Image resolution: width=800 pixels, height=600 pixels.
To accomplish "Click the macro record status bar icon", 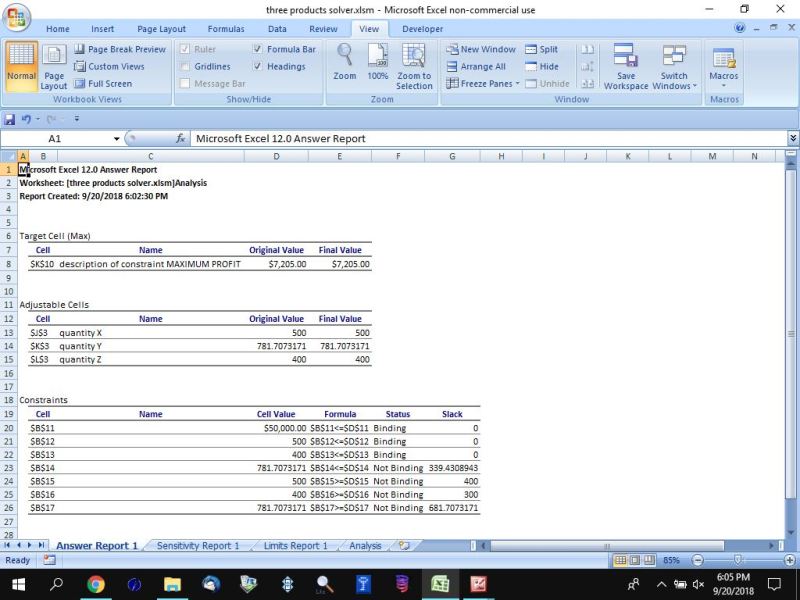I will click(49, 560).
